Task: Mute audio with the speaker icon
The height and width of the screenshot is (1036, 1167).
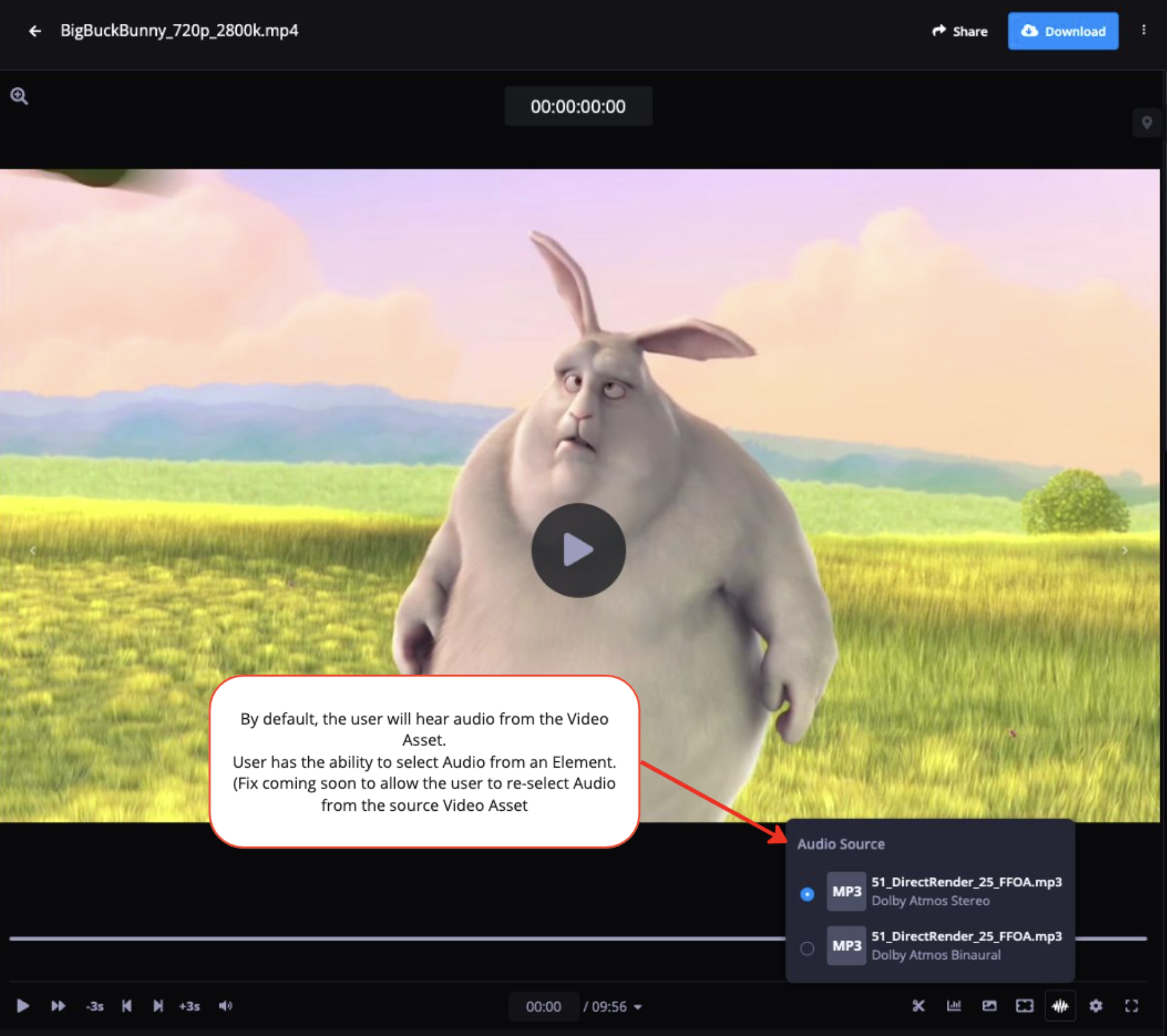Action: [225, 1006]
